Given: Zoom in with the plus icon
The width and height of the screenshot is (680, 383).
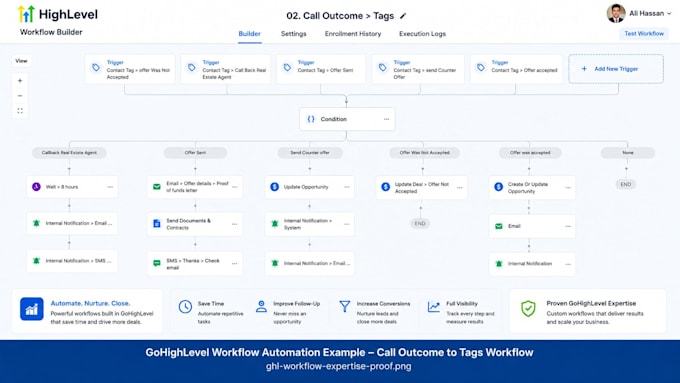Looking at the screenshot, I should [x=20, y=81].
